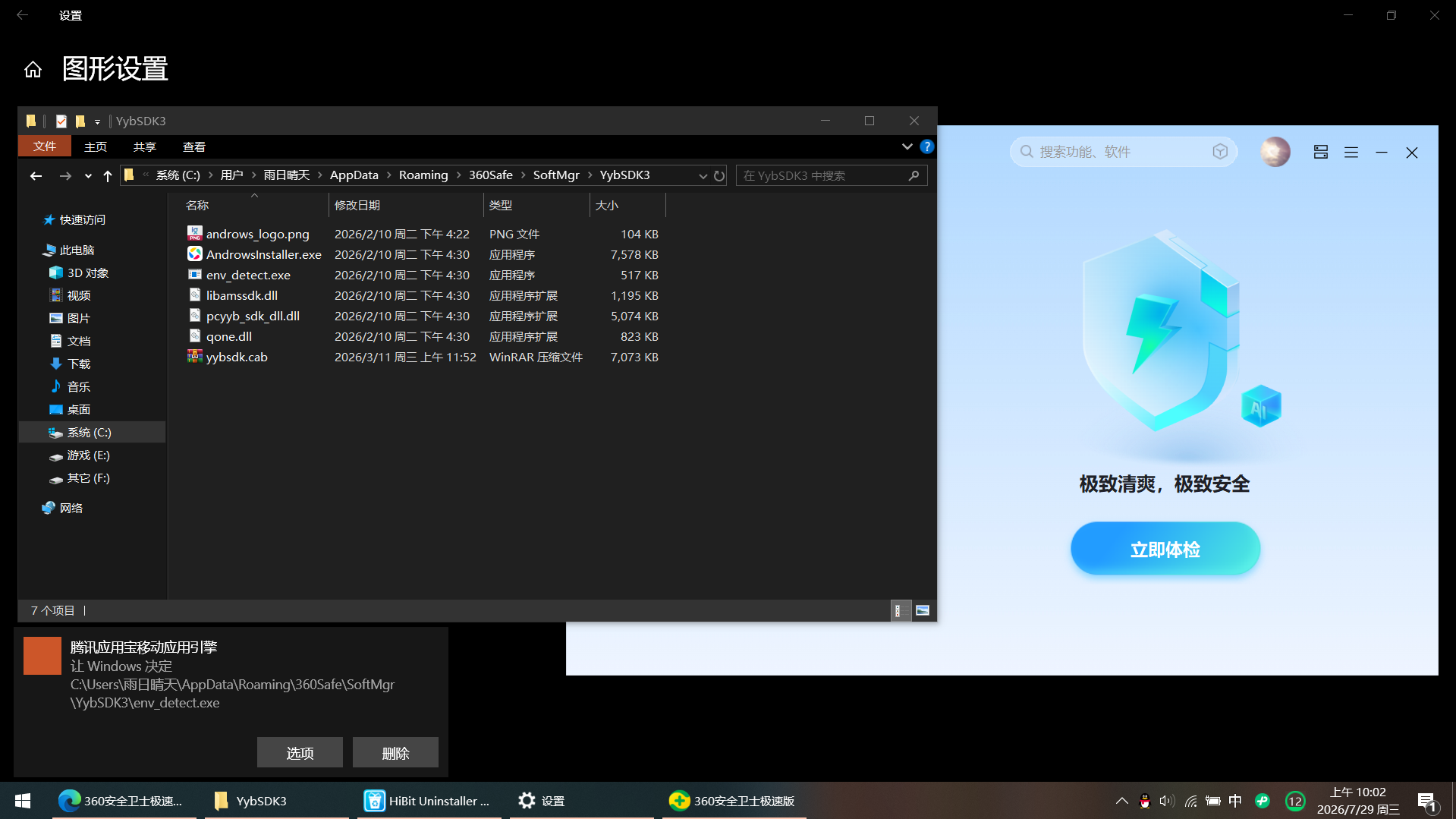Open the input method 中 tray indicator
Viewport: 1456px width, 819px height.
(1235, 801)
